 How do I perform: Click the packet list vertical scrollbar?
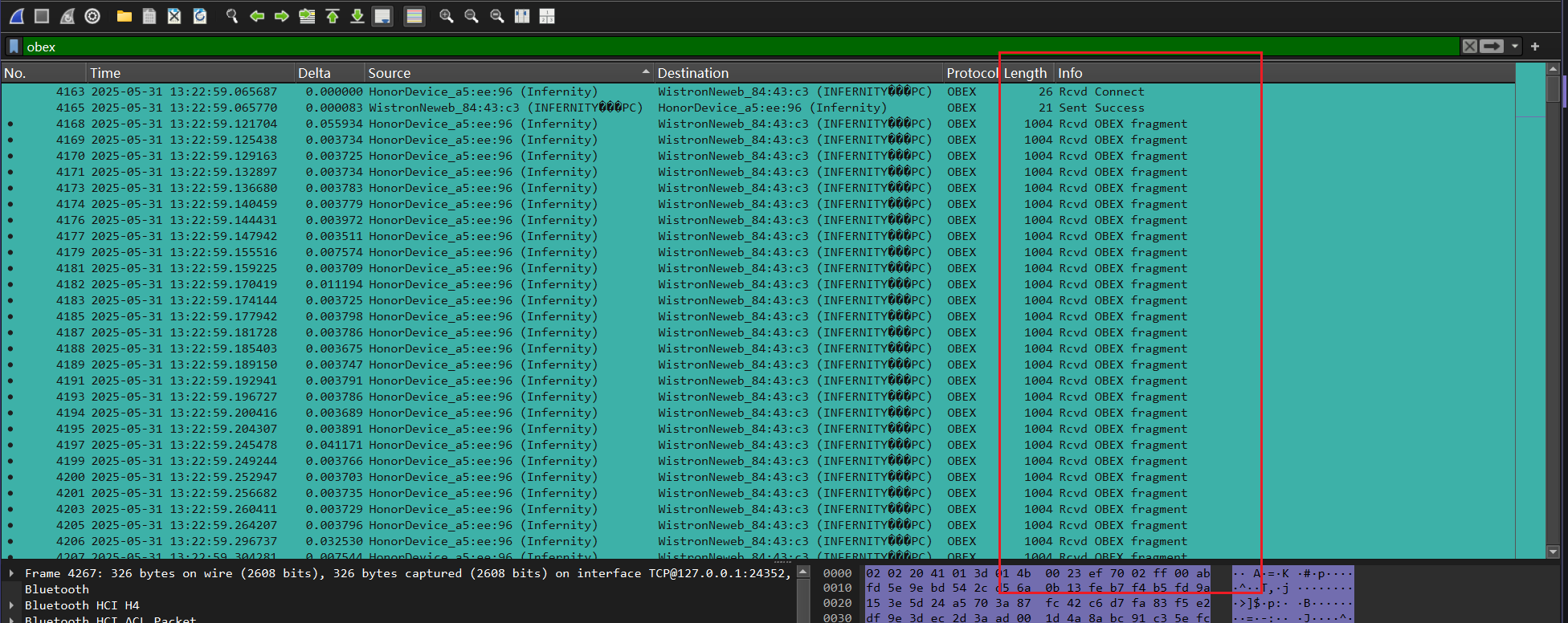[x=1553, y=321]
